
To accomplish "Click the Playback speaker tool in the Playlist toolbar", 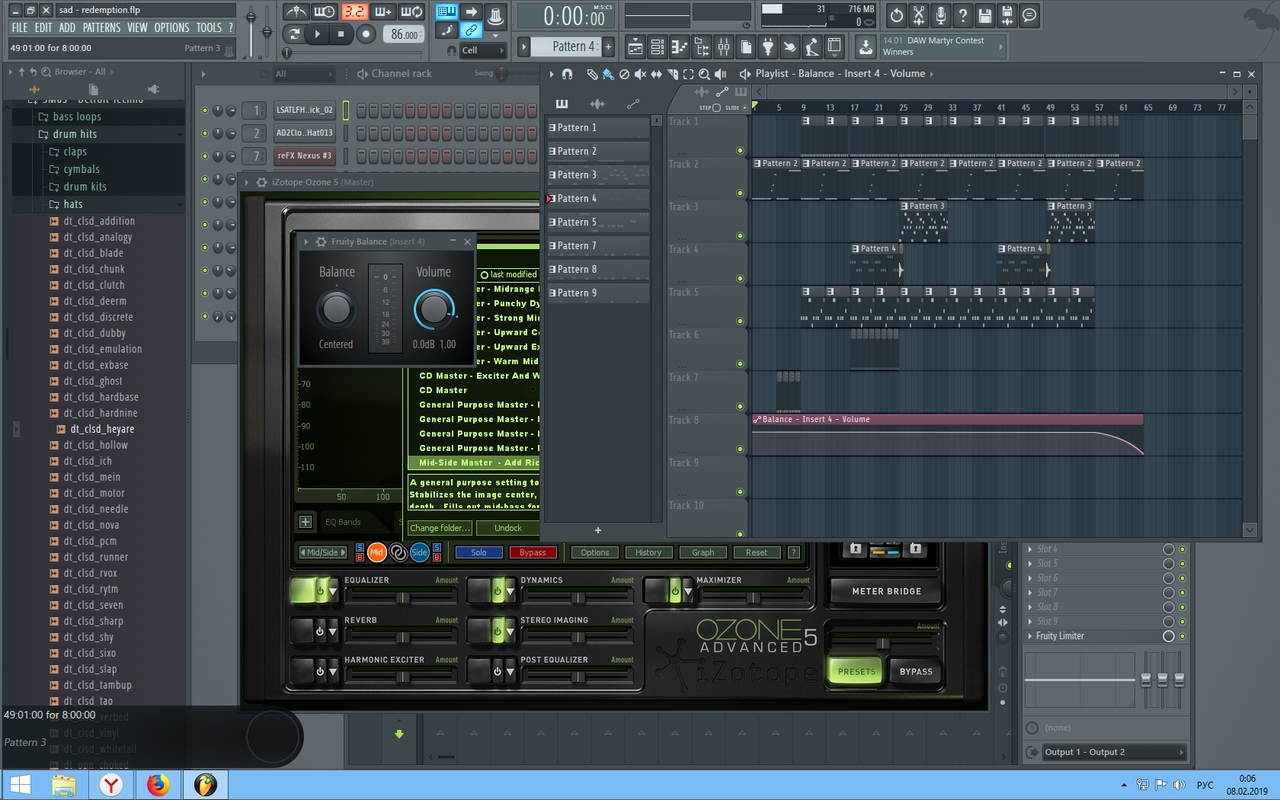I will coord(720,74).
